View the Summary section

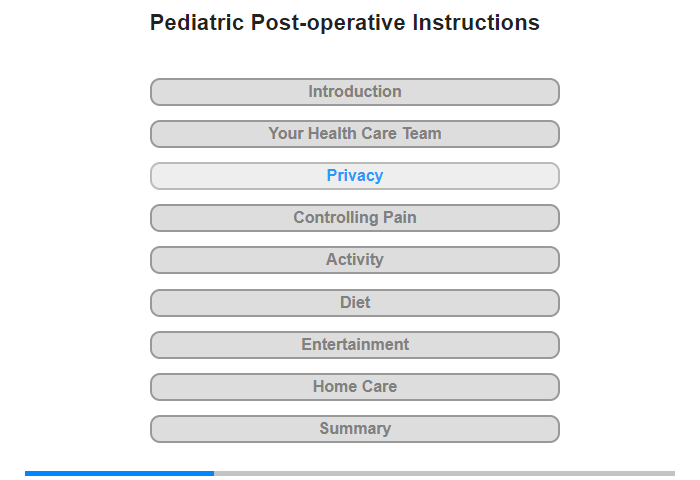point(354,429)
